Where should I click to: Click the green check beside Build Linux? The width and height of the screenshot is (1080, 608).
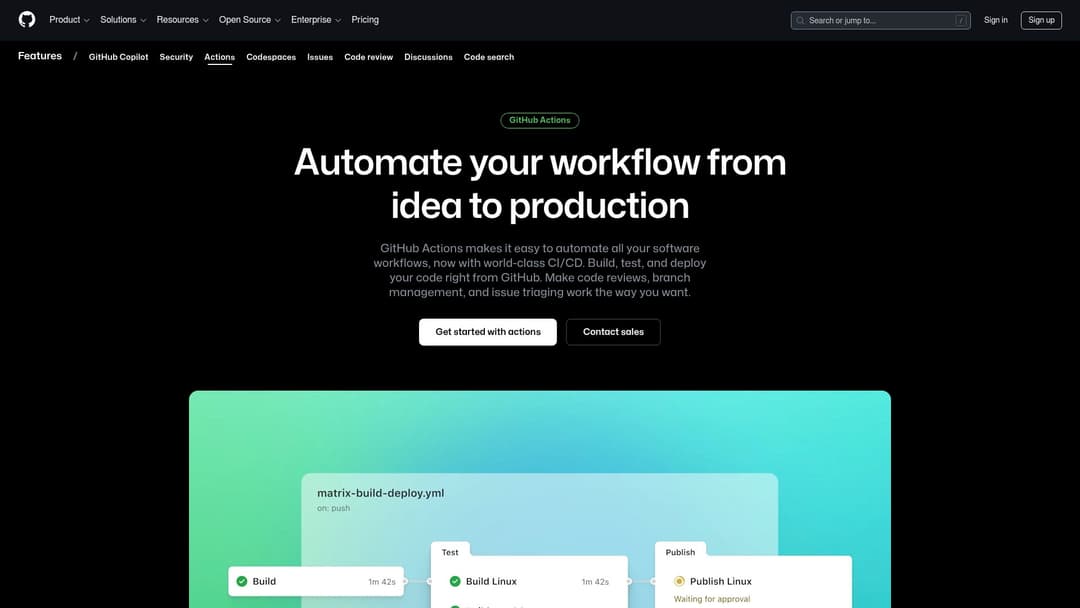[455, 581]
